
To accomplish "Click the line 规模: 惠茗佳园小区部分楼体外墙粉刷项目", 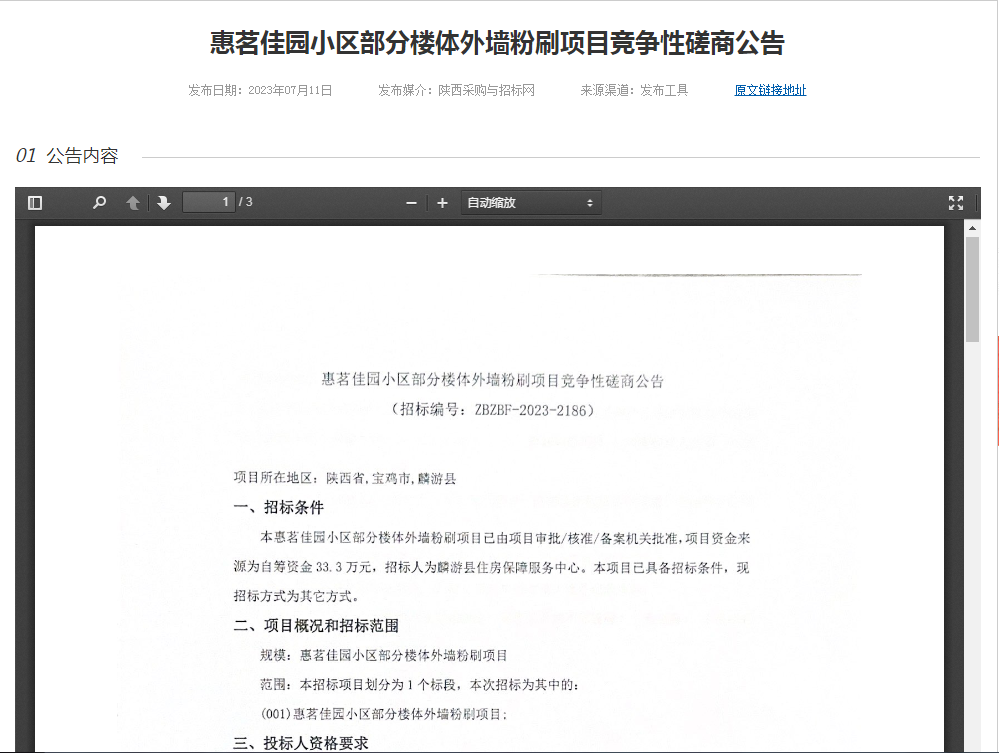I will (384, 655).
